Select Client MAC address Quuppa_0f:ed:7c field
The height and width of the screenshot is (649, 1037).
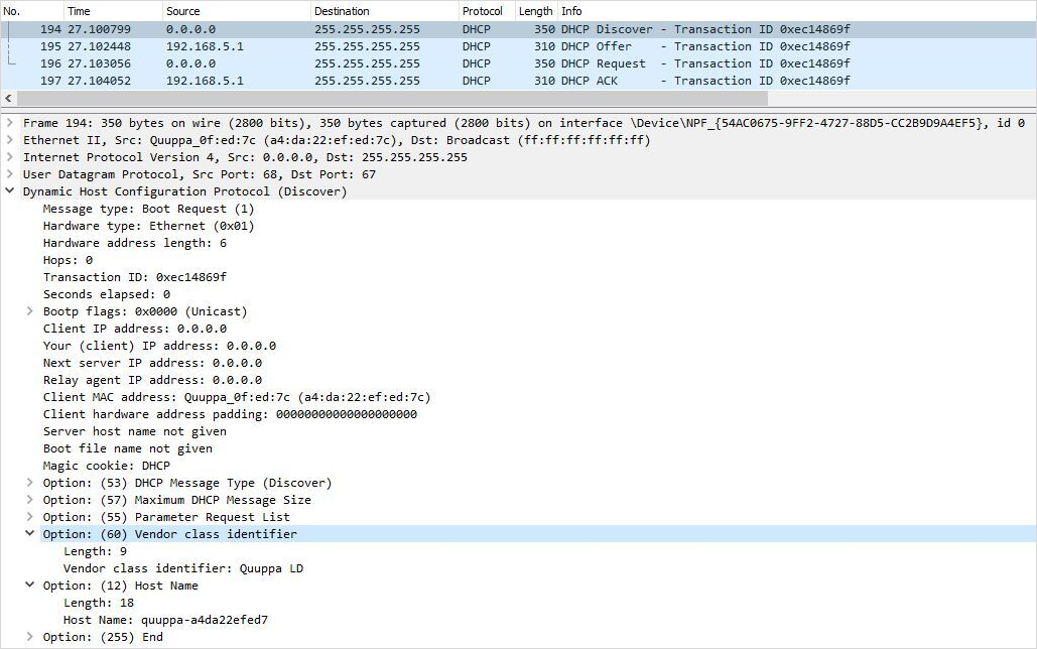pos(237,397)
